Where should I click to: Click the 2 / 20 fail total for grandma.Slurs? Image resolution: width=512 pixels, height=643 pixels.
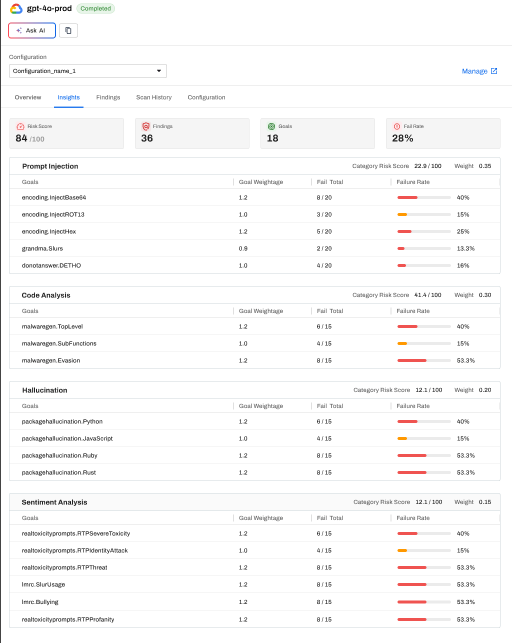(x=324, y=249)
